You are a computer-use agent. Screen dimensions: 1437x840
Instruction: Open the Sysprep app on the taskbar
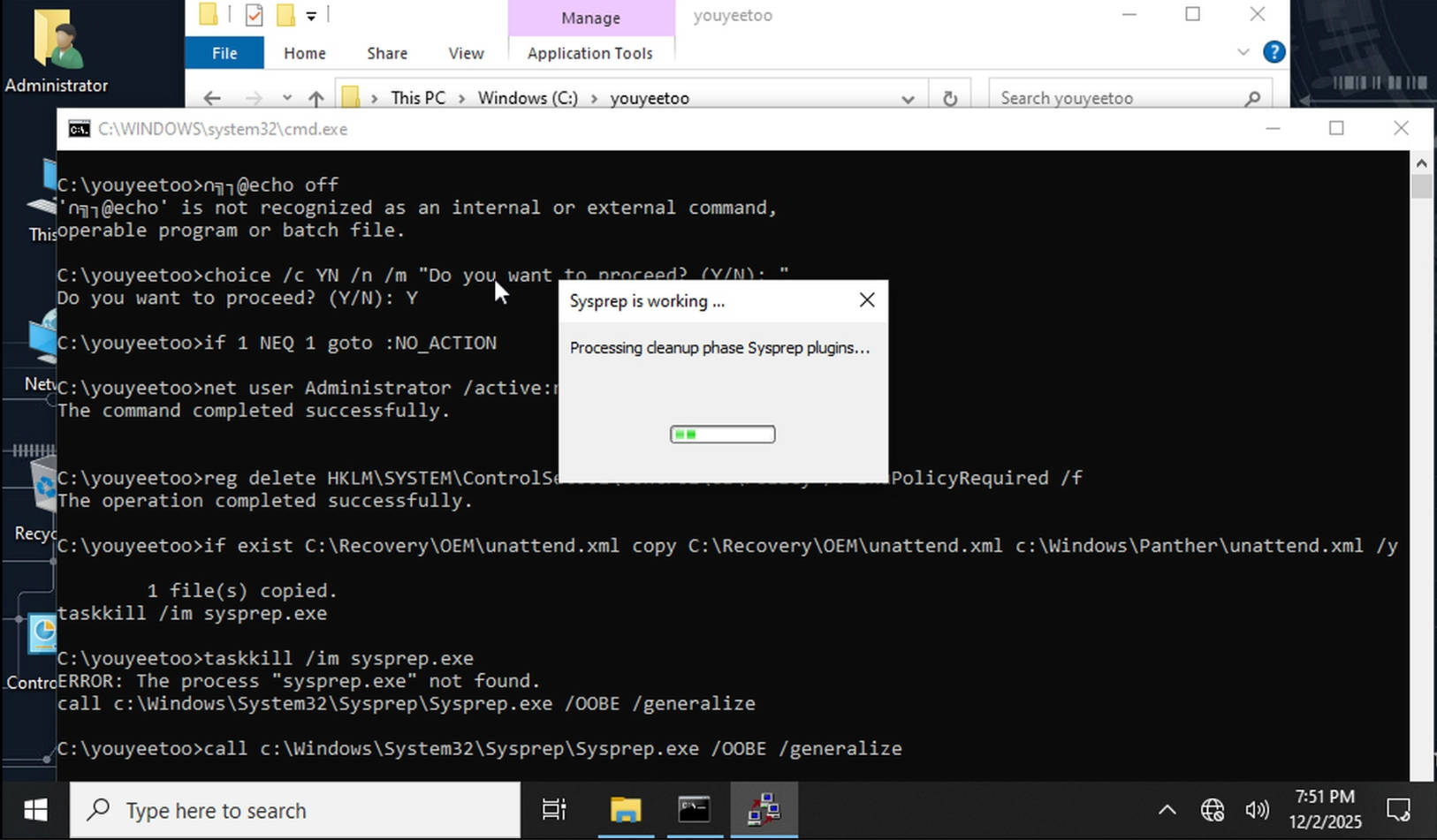(x=764, y=810)
